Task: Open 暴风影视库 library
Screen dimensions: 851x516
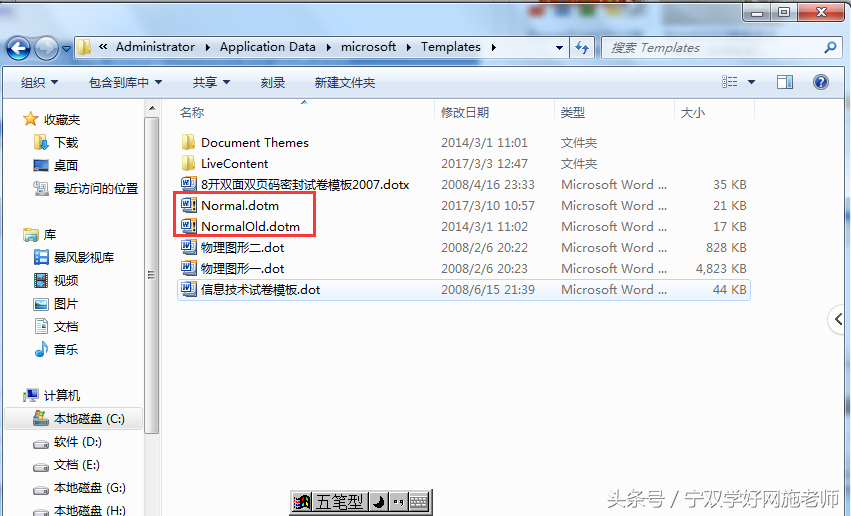Action: point(84,257)
